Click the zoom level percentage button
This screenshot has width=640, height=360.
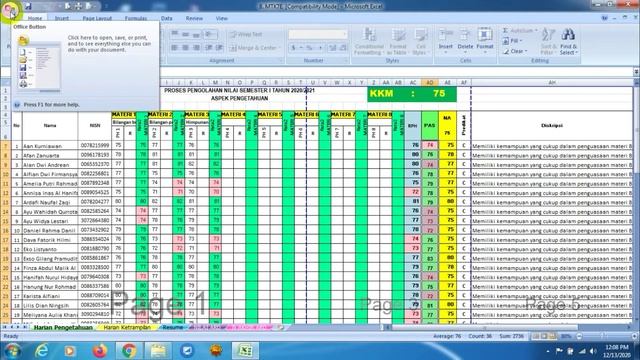(x=566, y=336)
